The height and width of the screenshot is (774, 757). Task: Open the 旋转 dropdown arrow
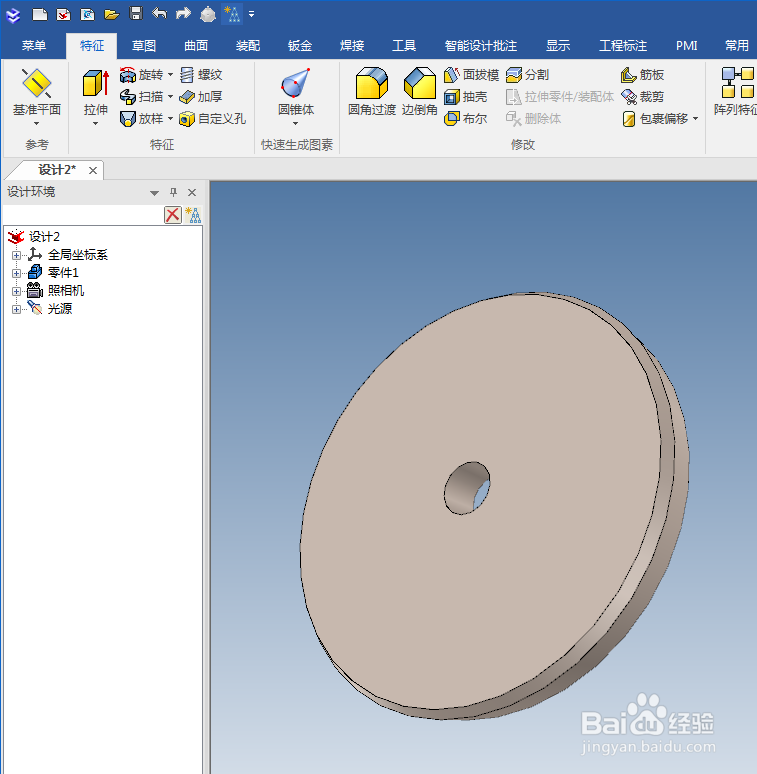(170, 75)
